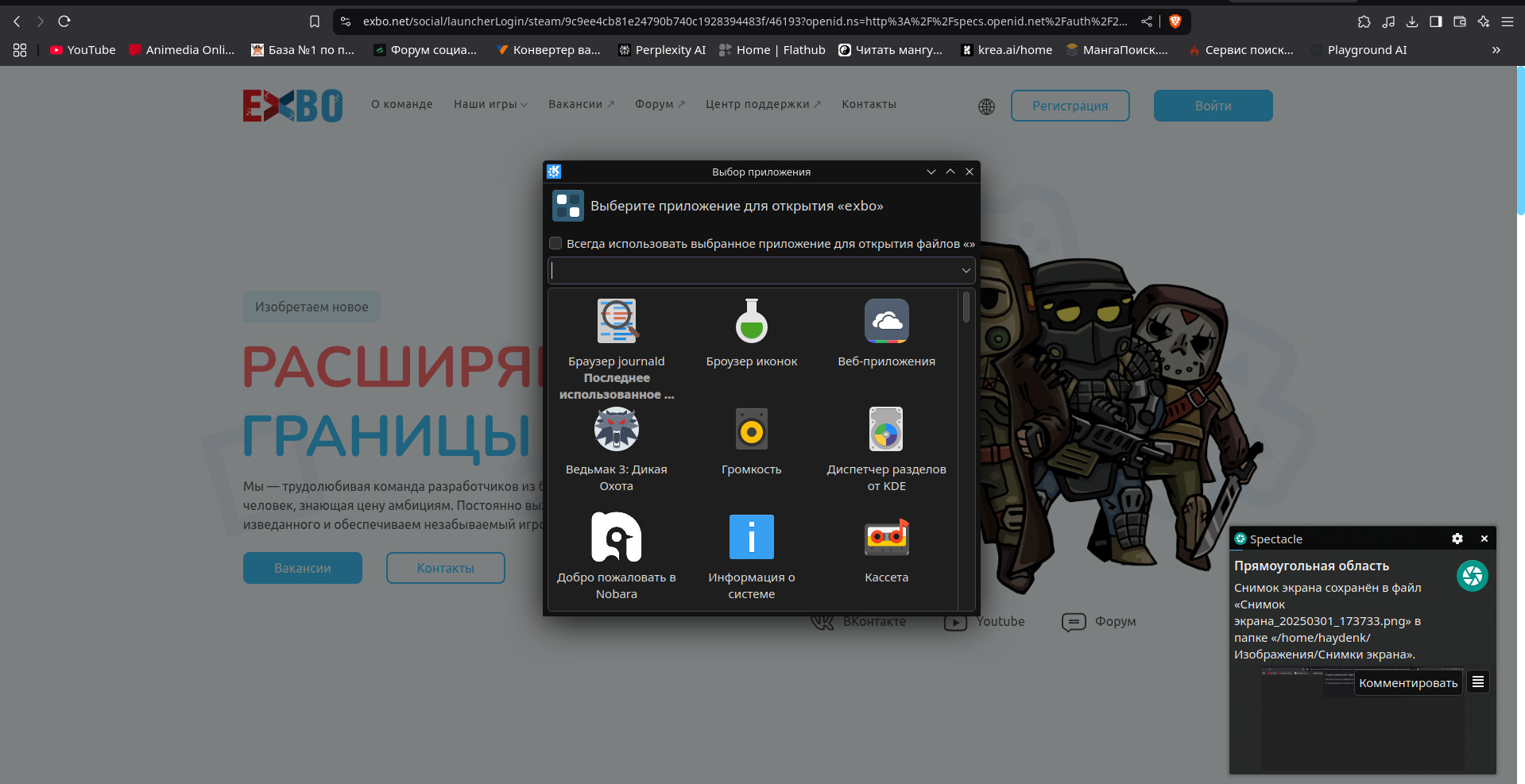Screen dimensions: 1525x784
Task: Click site info icon in address bar
Action: pos(345,21)
